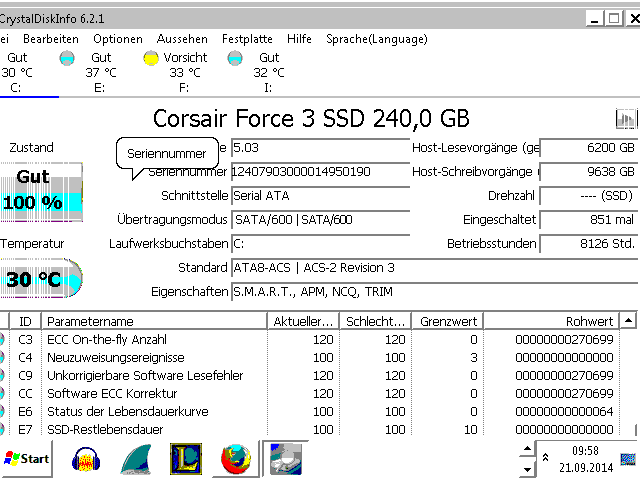Sort by Aktueller column header

point(304,322)
